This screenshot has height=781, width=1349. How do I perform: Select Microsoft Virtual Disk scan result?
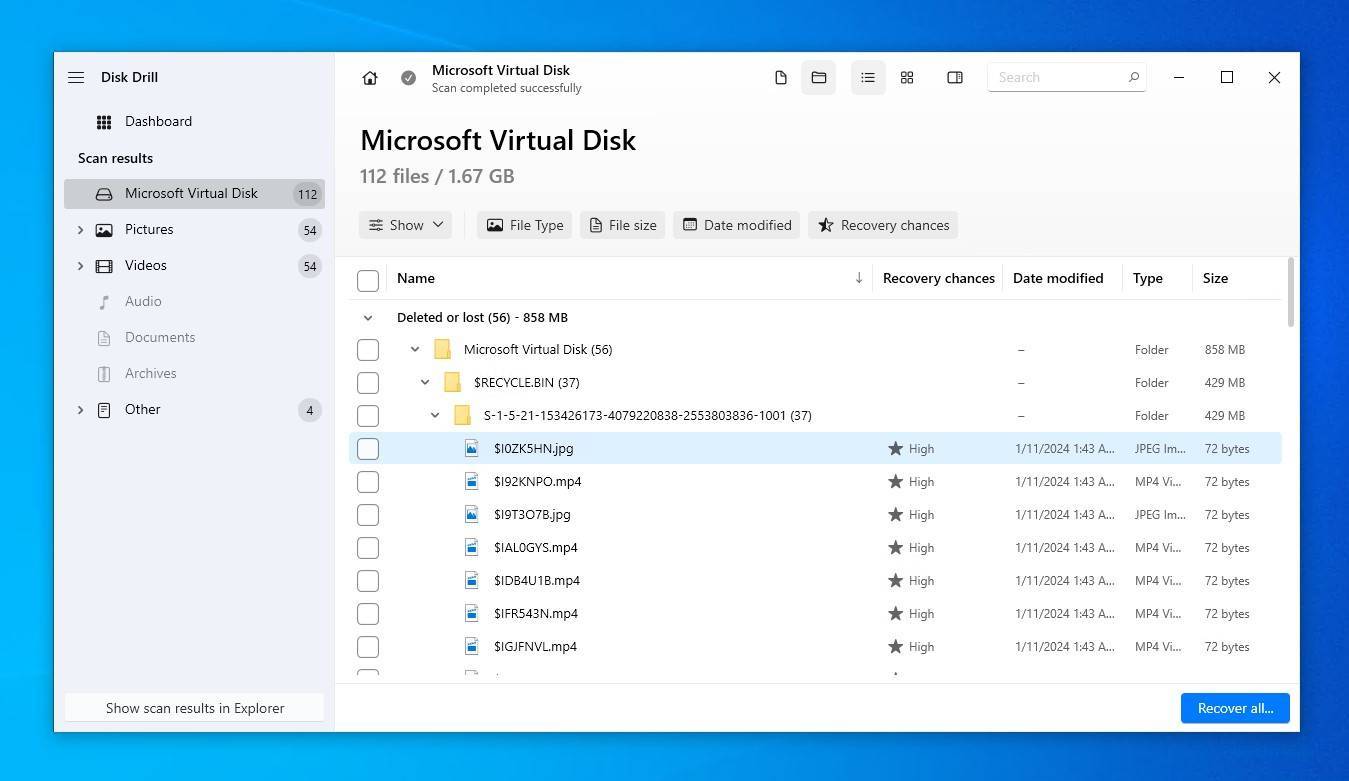[194, 194]
